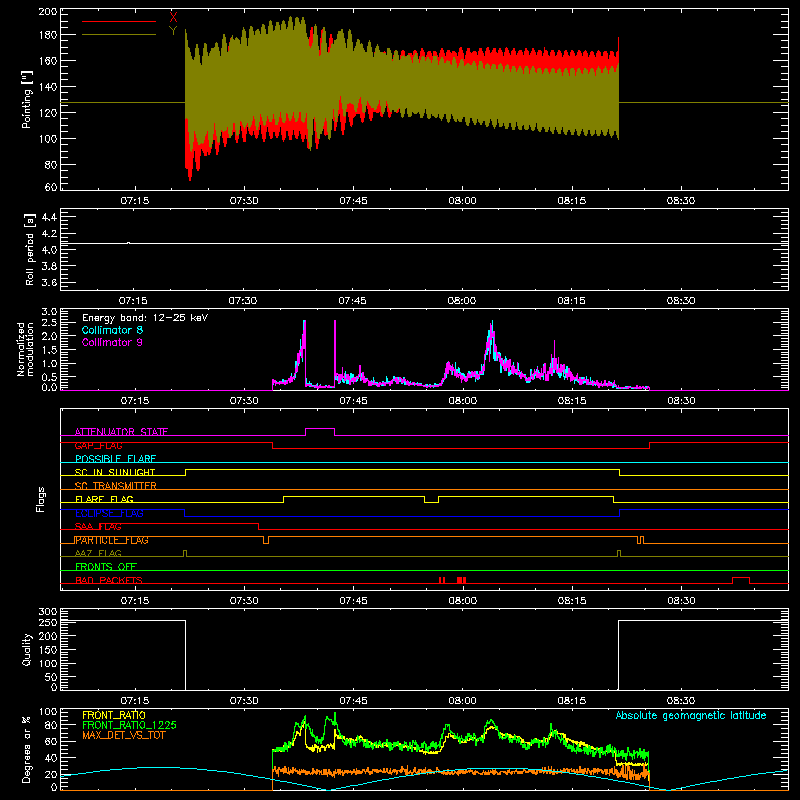Image resolution: width=800 pixels, height=800 pixels.
Task: Select the red 'X' legend label
Action: [x=173, y=18]
